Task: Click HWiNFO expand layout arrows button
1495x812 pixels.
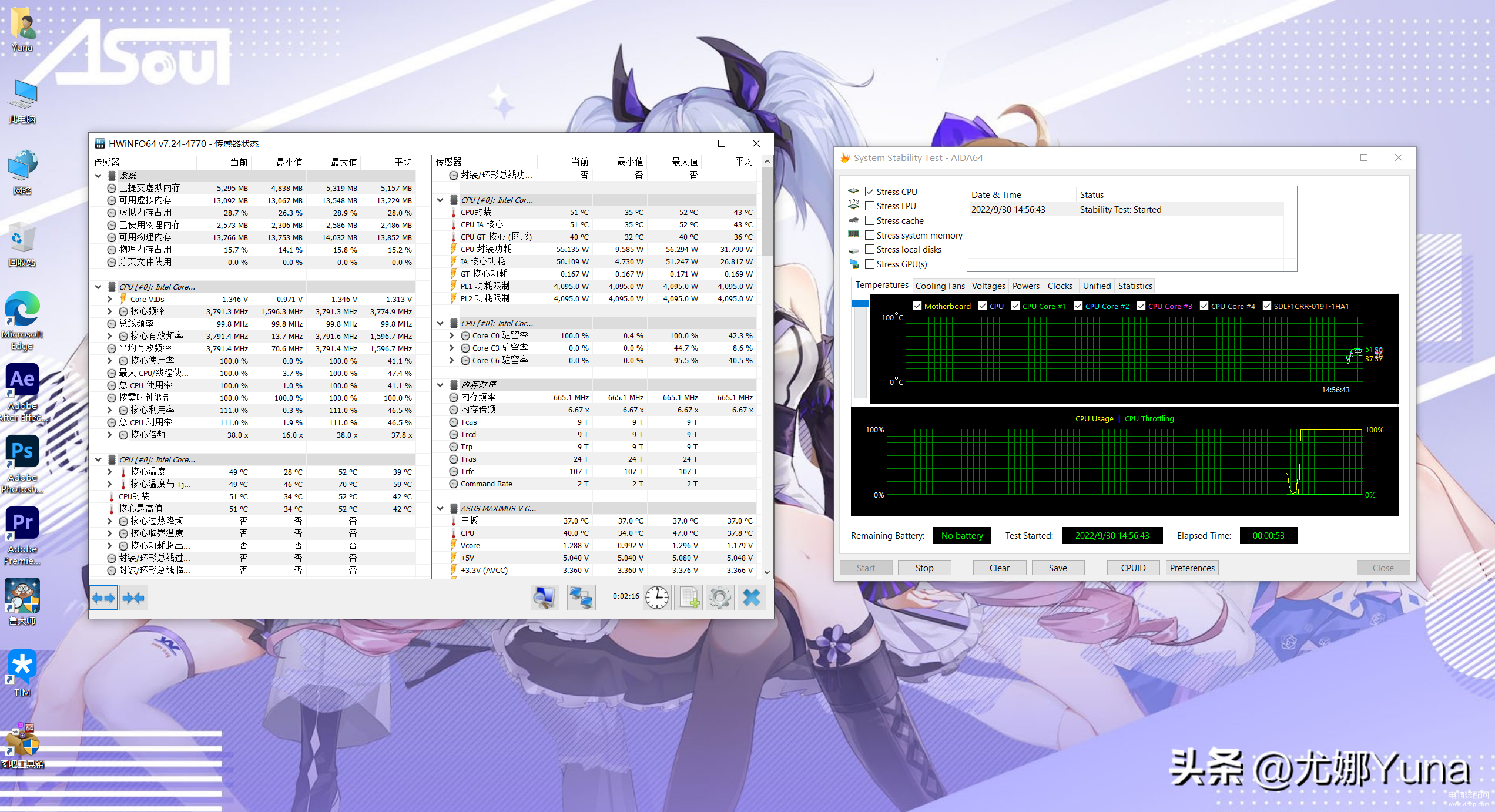Action: coord(104,598)
